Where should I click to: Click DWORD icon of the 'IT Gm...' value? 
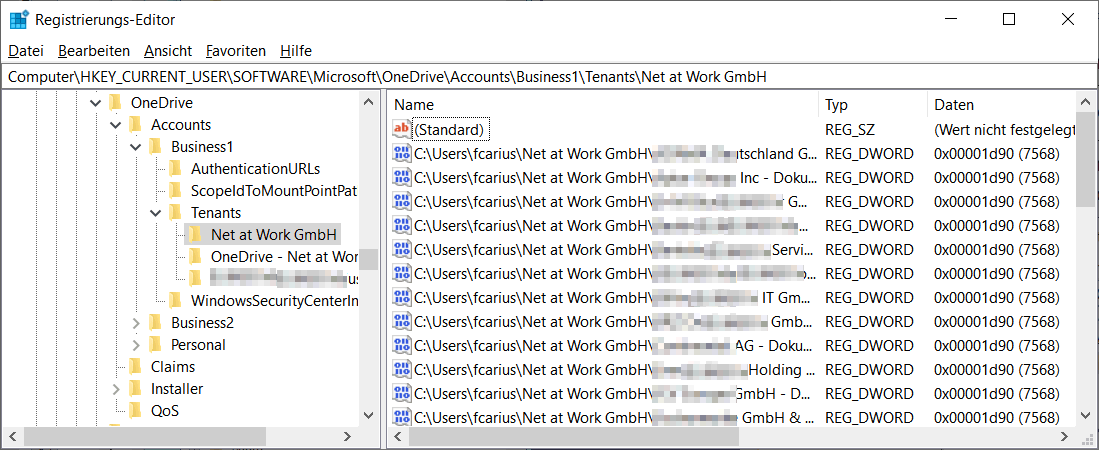(402, 296)
